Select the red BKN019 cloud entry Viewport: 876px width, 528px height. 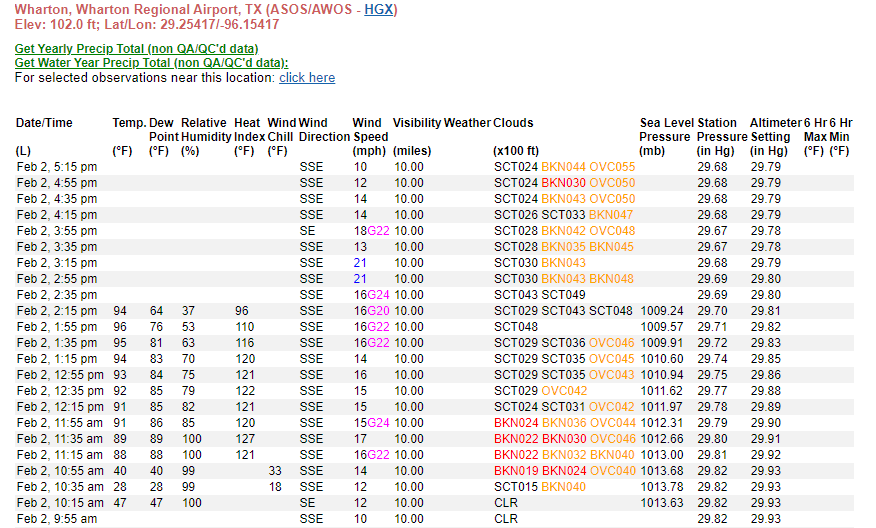(x=515, y=471)
